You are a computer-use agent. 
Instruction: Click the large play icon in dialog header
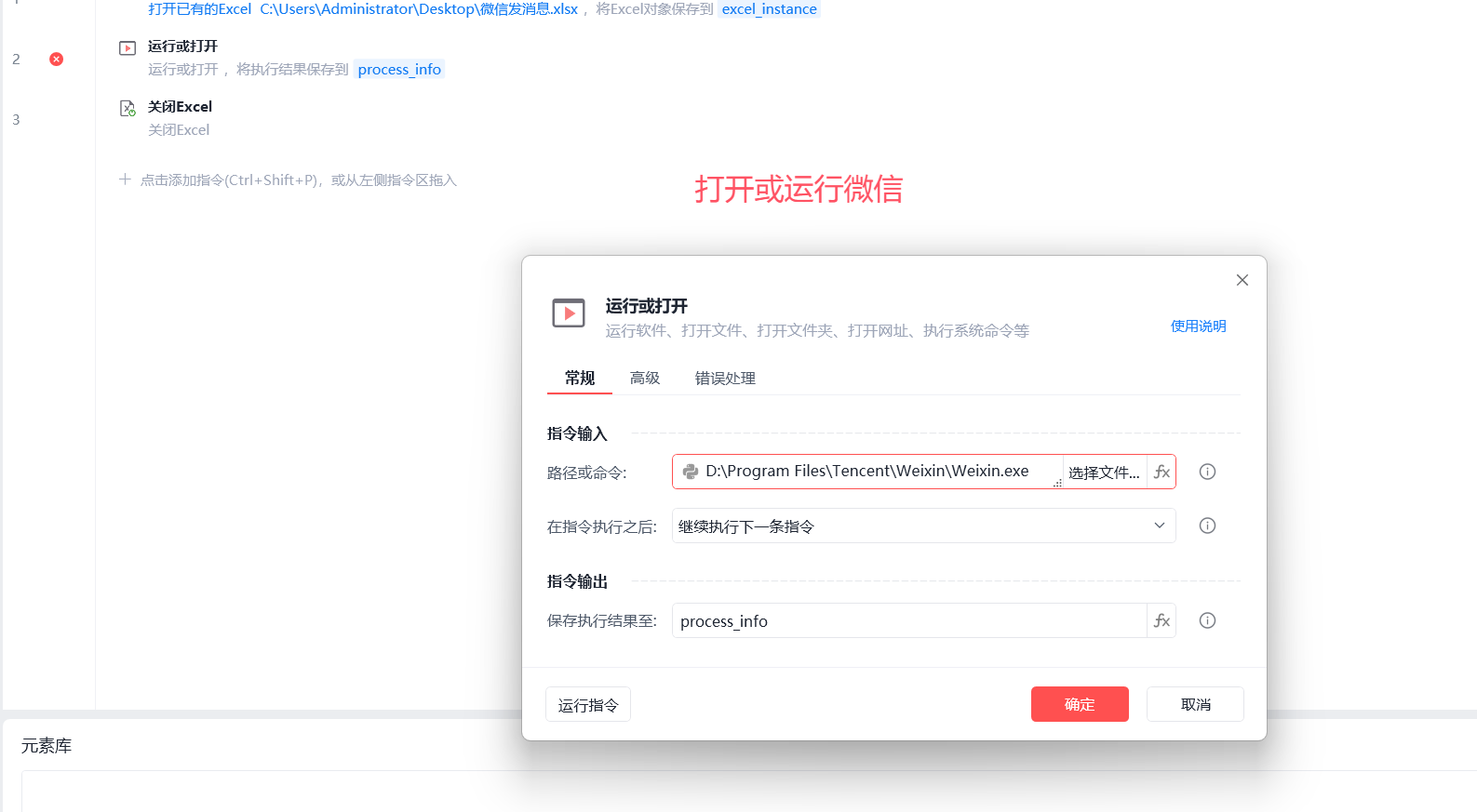569,313
